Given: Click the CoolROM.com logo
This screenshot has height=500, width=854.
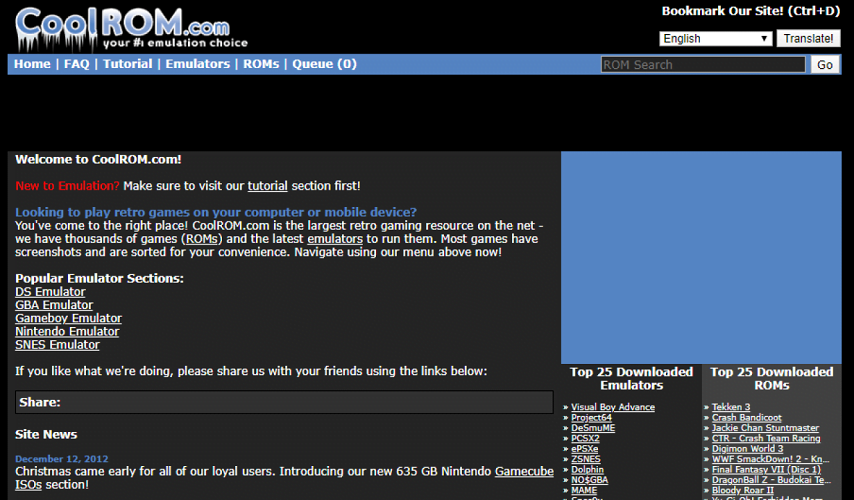Looking at the screenshot, I should coord(131,28).
